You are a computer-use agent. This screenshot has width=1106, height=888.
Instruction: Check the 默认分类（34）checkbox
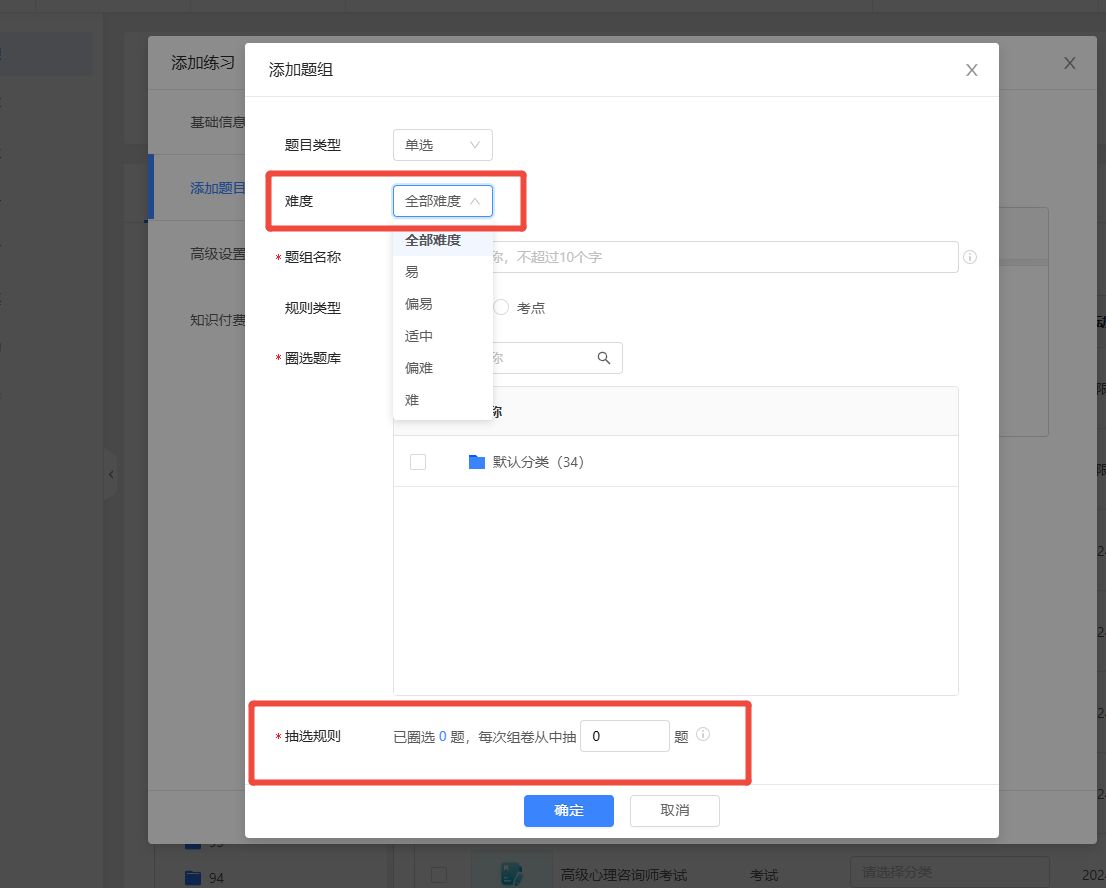tap(418, 462)
